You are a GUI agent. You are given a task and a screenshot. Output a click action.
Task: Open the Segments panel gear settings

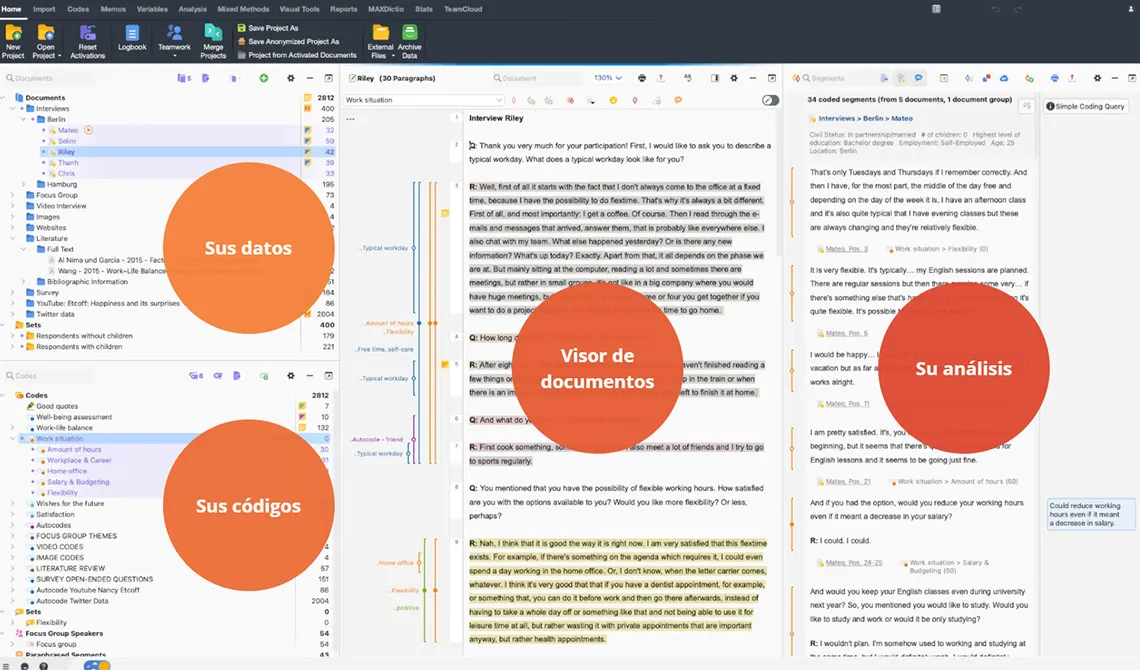point(1097,78)
